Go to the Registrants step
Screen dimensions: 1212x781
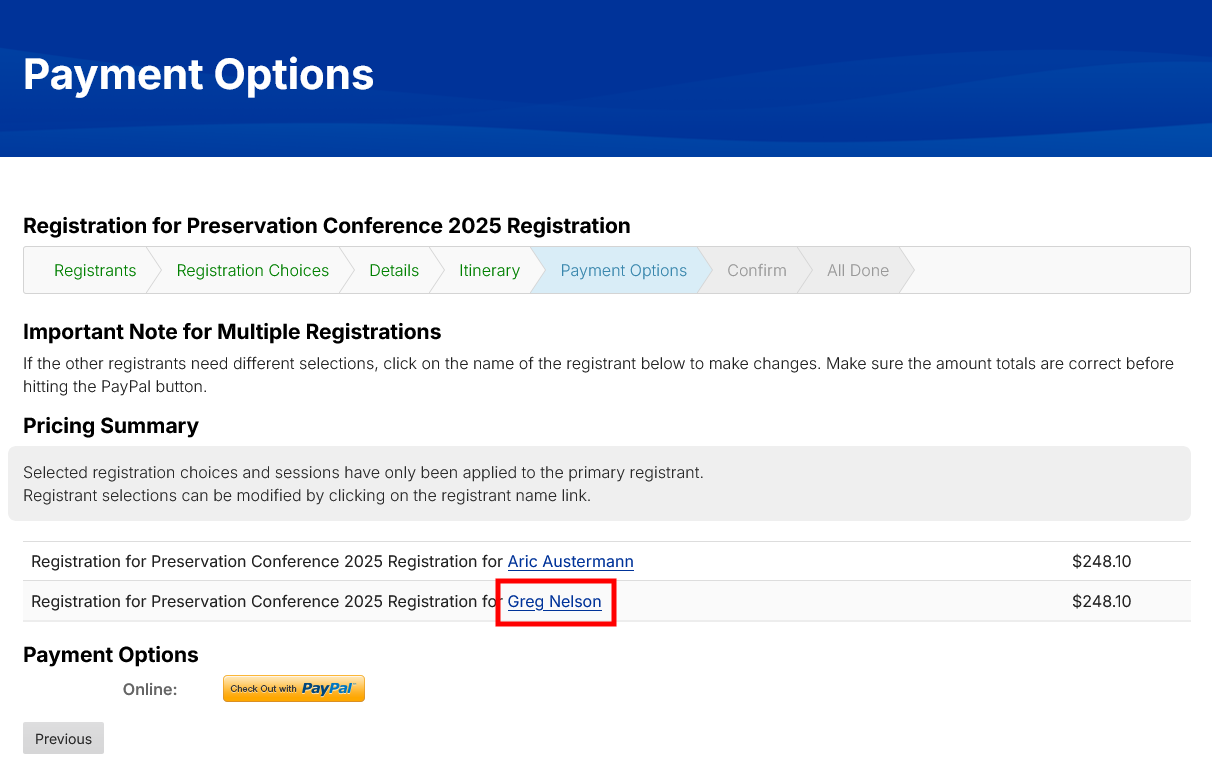[x=95, y=270]
